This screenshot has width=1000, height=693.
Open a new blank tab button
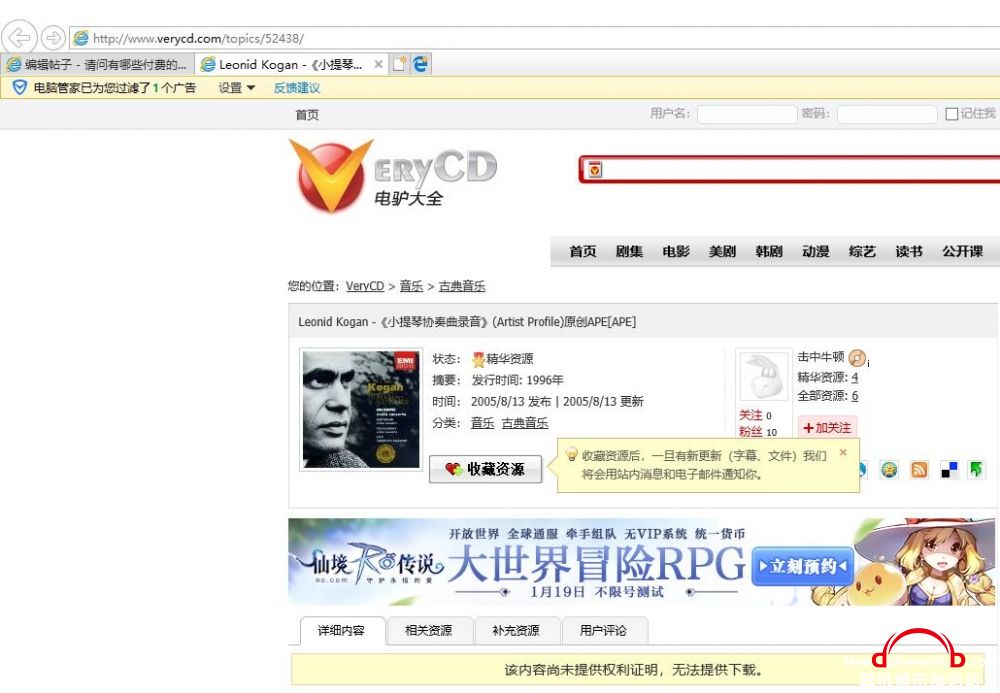399,64
